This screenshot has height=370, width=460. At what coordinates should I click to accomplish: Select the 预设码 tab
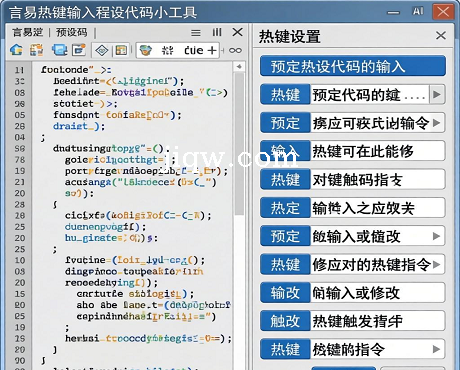point(72,32)
